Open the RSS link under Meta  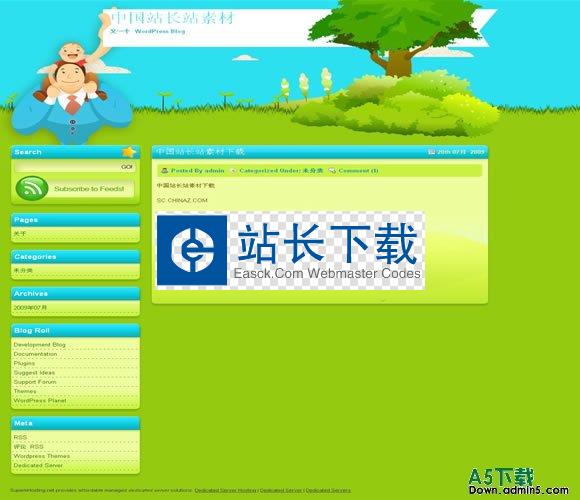[20, 438]
